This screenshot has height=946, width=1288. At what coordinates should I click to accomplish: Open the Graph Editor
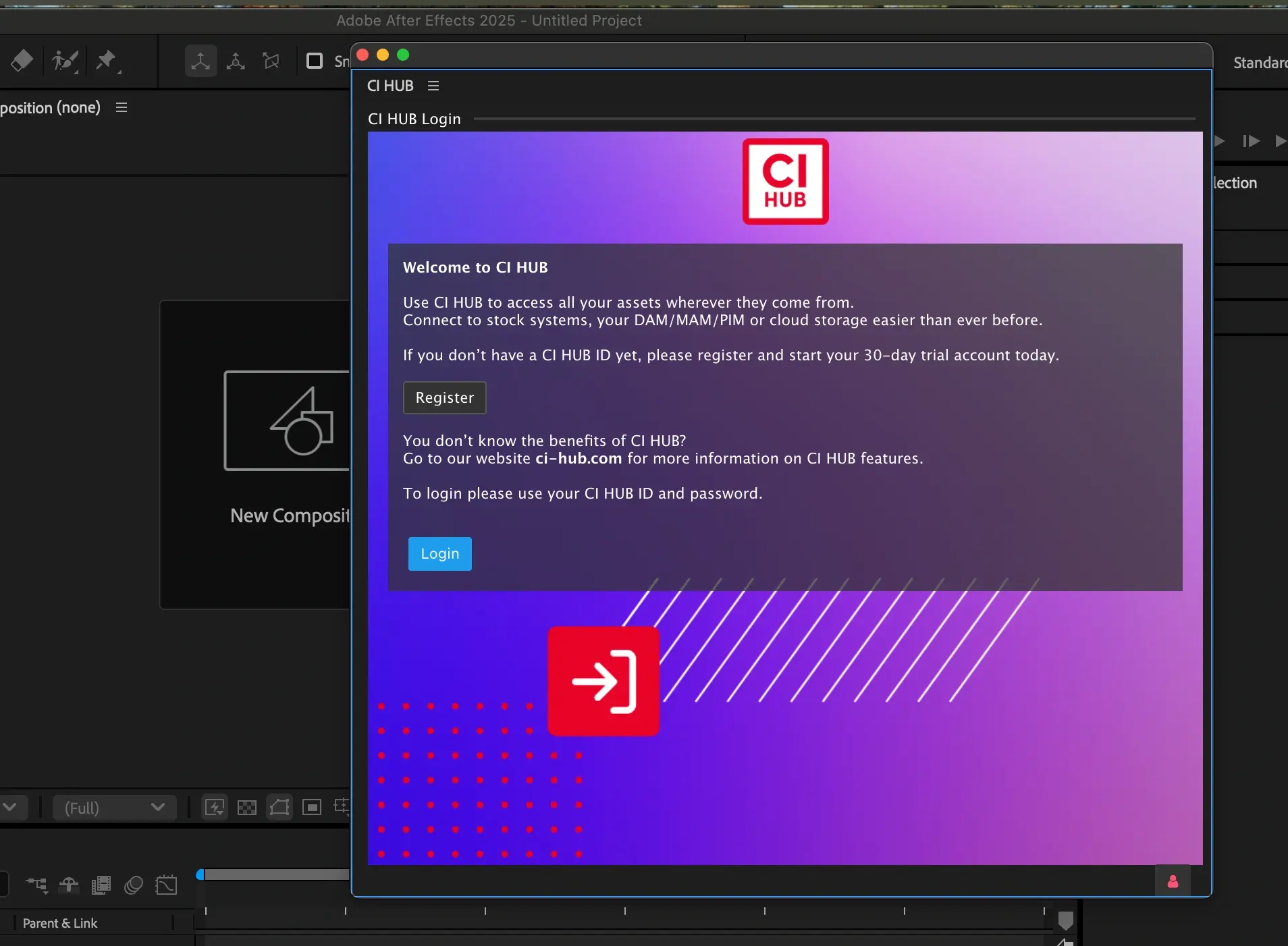click(x=166, y=885)
